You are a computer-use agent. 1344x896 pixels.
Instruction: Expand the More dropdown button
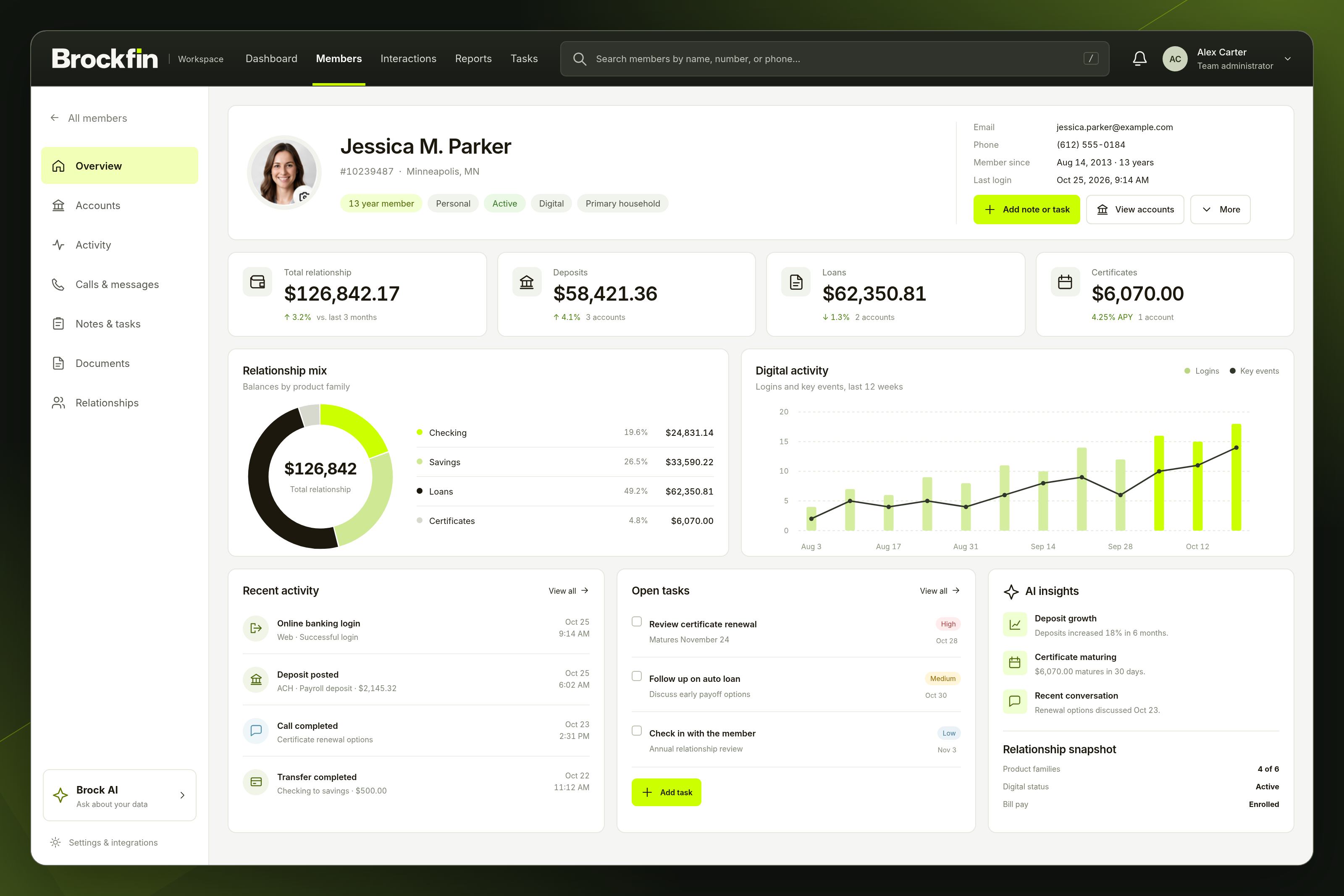tap(1220, 210)
